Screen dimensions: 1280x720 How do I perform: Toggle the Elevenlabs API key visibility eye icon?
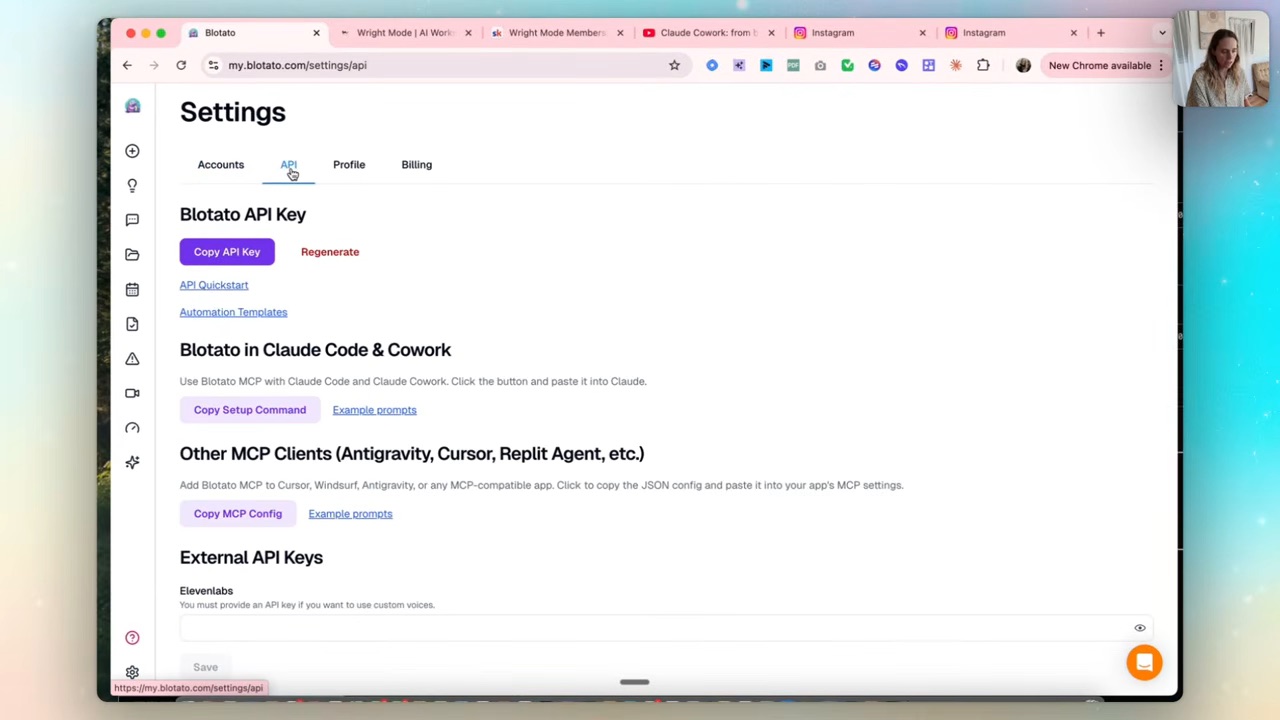[1139, 628]
